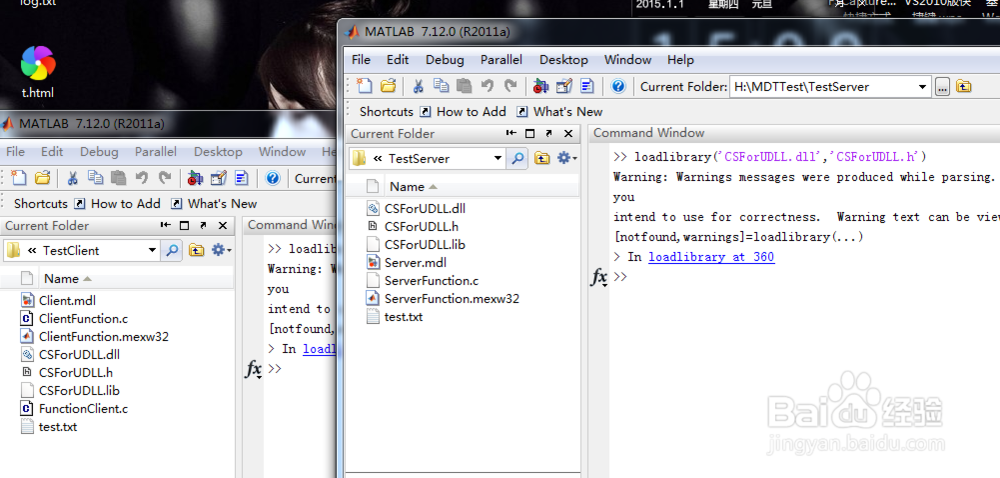Click search magnifier in TestServer folder panel
Screen dimensions: 1000x478
click(517, 159)
